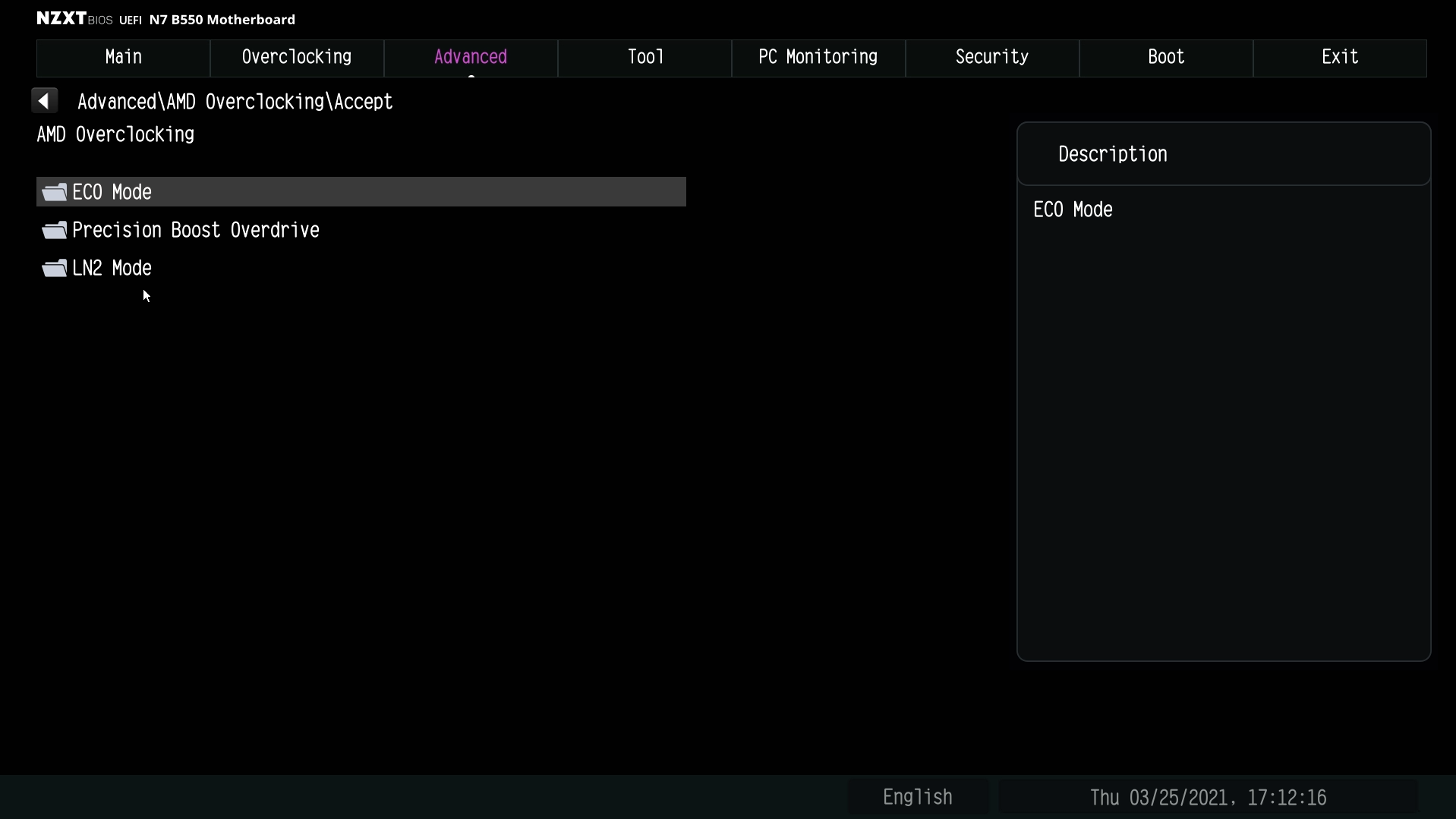The width and height of the screenshot is (1456, 819).
Task: Open the Exit tab
Action: [1340, 58]
